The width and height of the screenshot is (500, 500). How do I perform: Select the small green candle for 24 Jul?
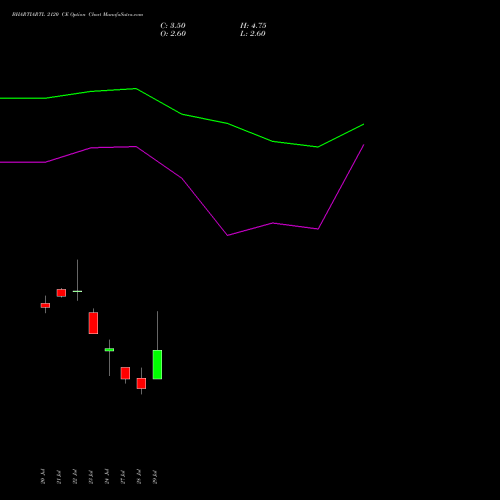click(109, 350)
